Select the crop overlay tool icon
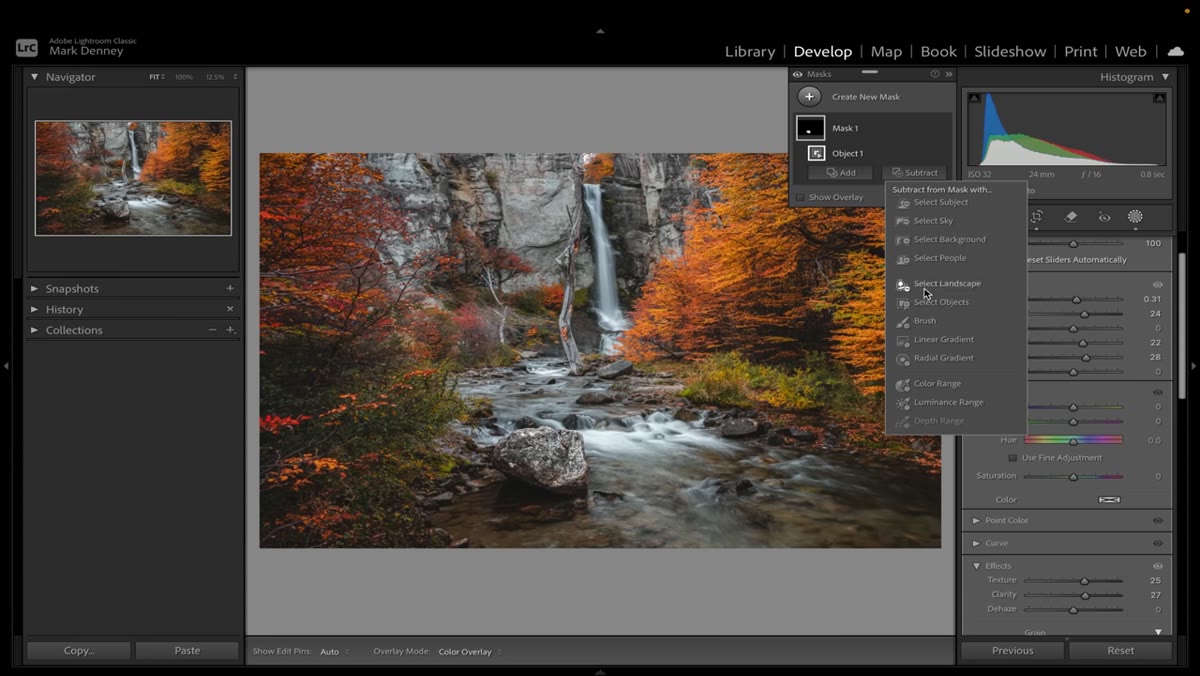1200x676 pixels. pyautogui.click(x=1037, y=216)
